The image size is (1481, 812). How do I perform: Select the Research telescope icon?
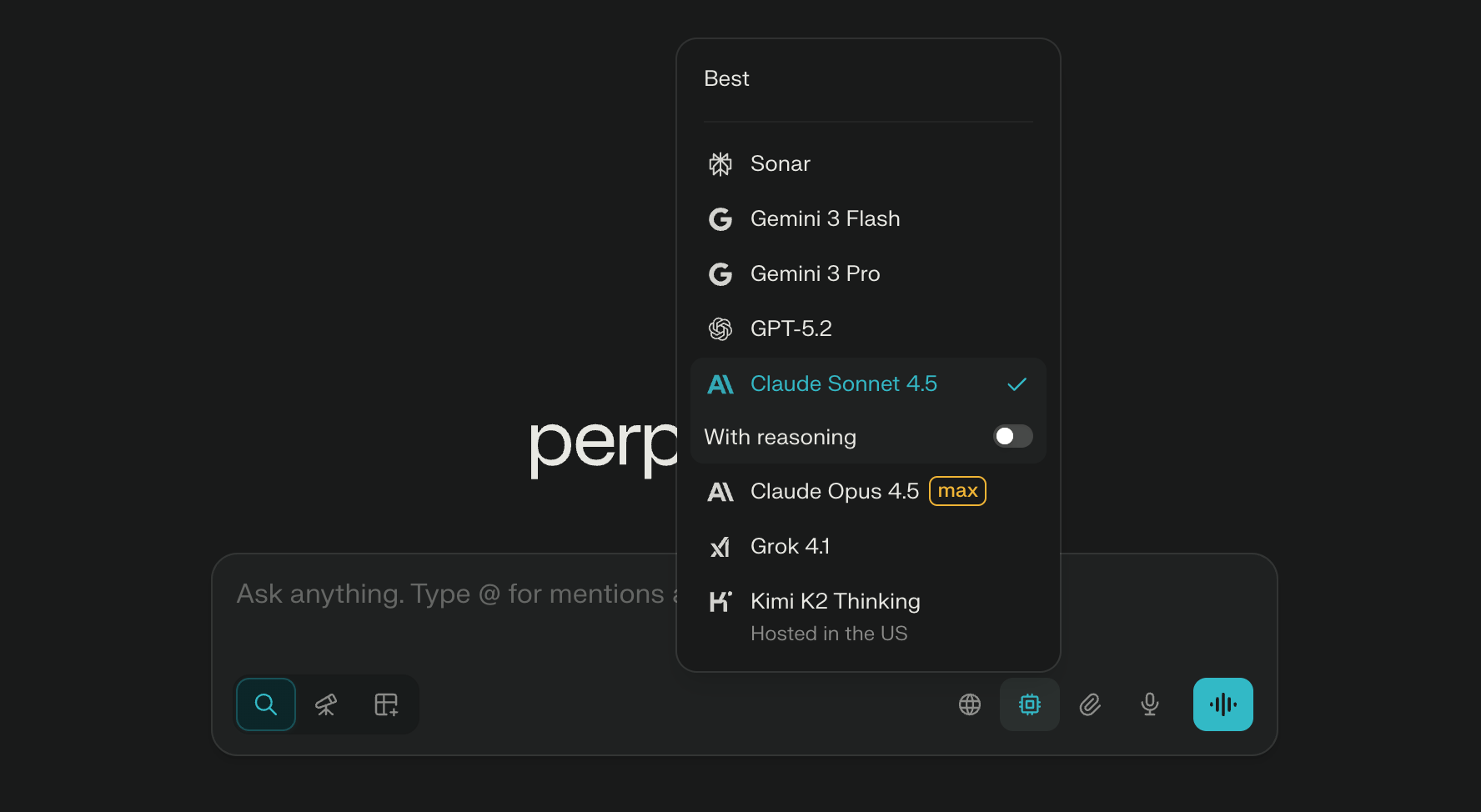(x=326, y=704)
